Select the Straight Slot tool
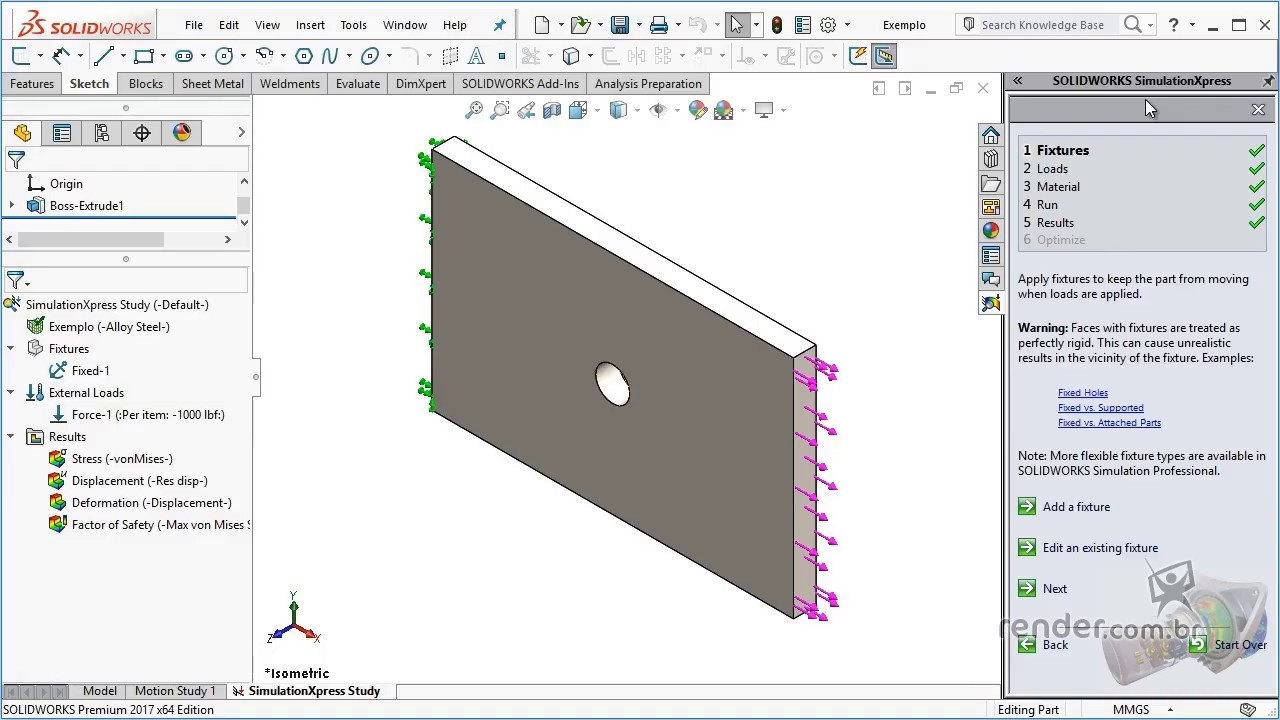Screen dimensions: 1280x720 click(x=184, y=56)
